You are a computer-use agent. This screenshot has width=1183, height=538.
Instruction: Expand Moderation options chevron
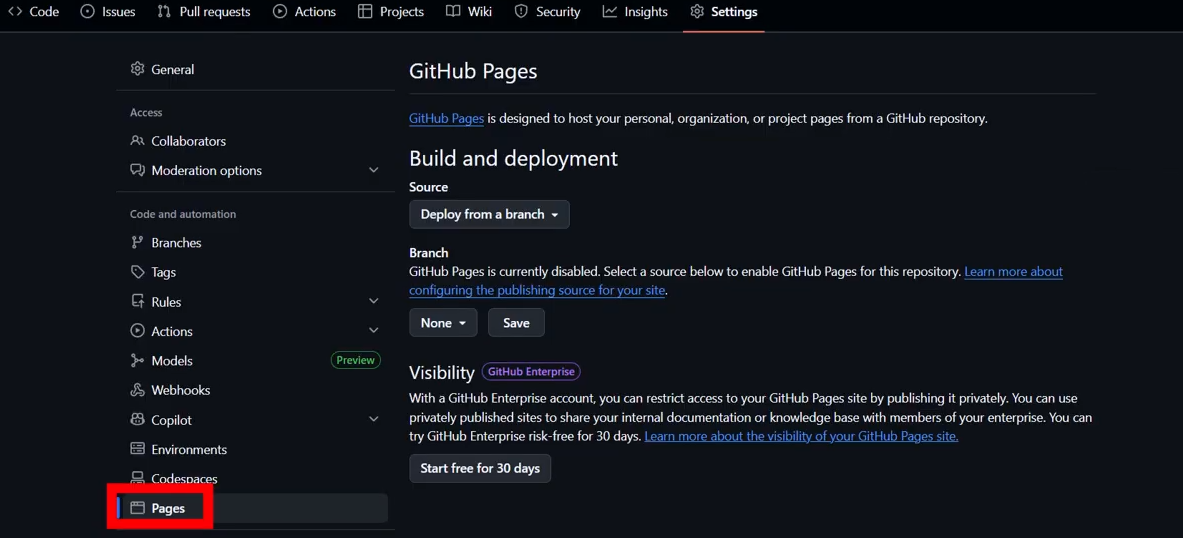[373, 171]
